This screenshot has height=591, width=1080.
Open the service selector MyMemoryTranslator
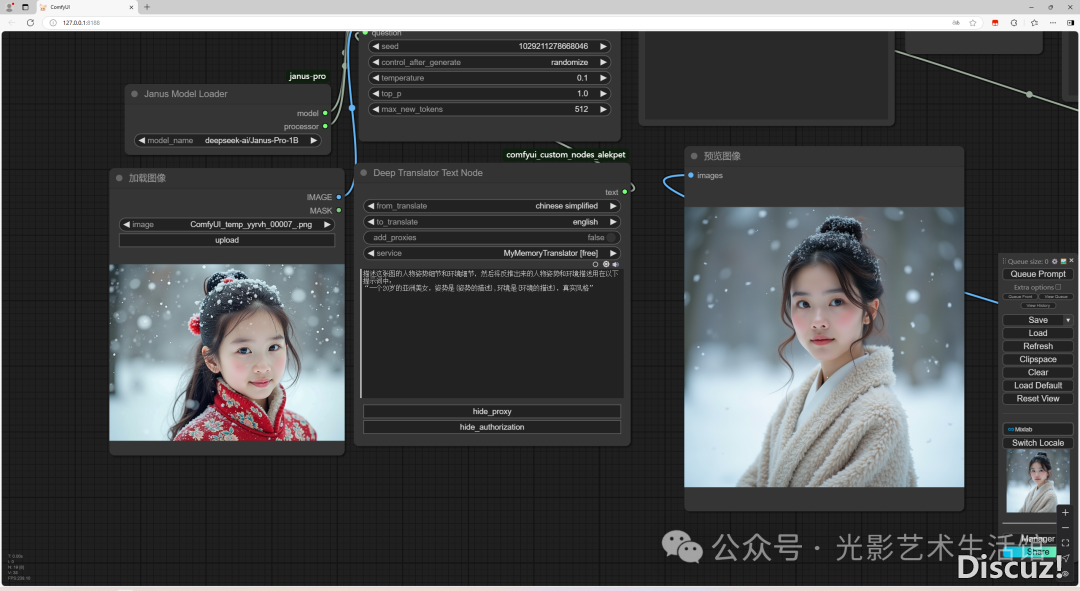(492, 253)
